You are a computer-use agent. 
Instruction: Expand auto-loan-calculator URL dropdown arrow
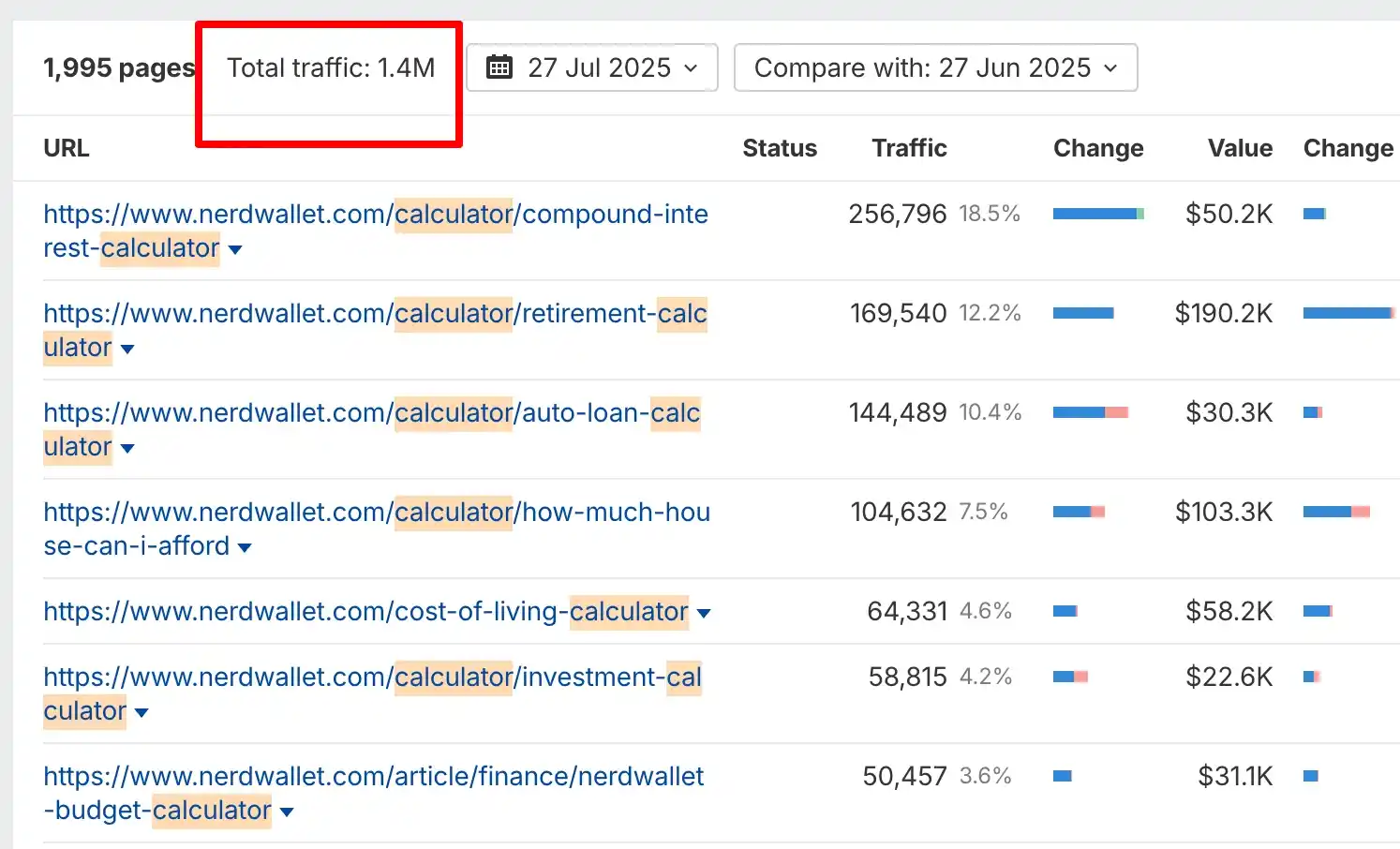tap(127, 448)
